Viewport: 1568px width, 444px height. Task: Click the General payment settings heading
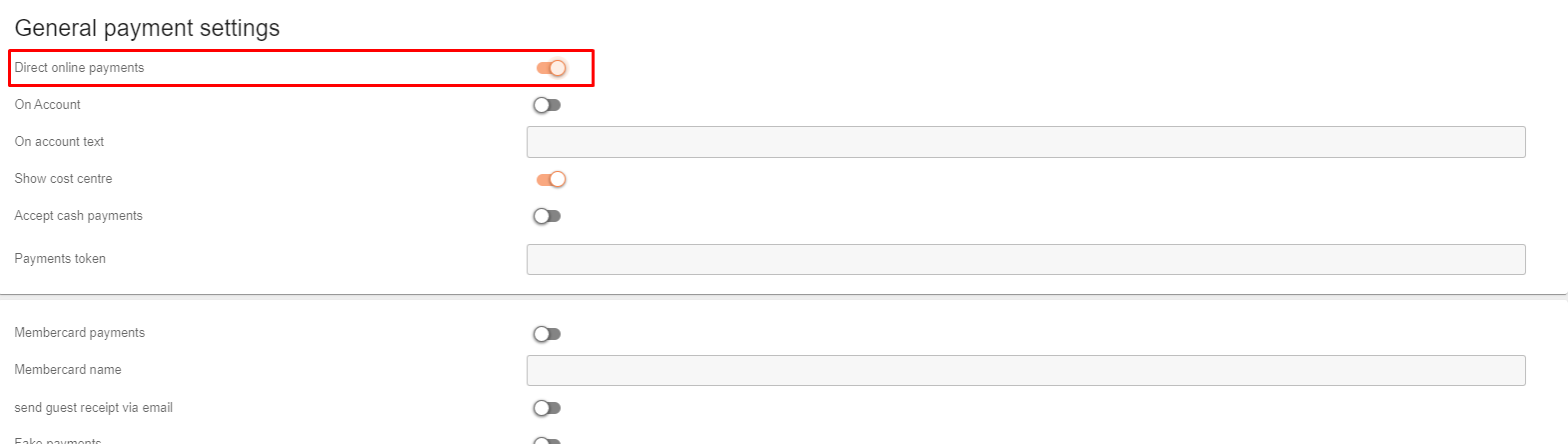[x=147, y=28]
